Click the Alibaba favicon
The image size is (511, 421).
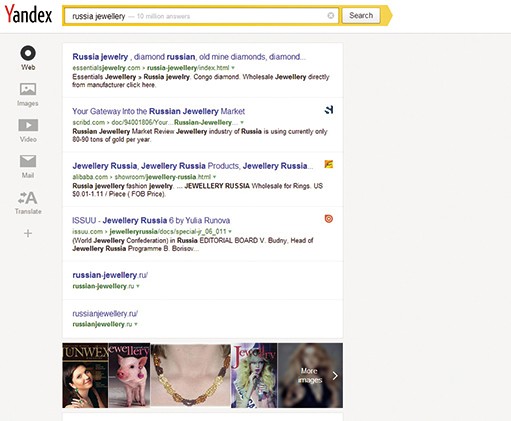329,164
